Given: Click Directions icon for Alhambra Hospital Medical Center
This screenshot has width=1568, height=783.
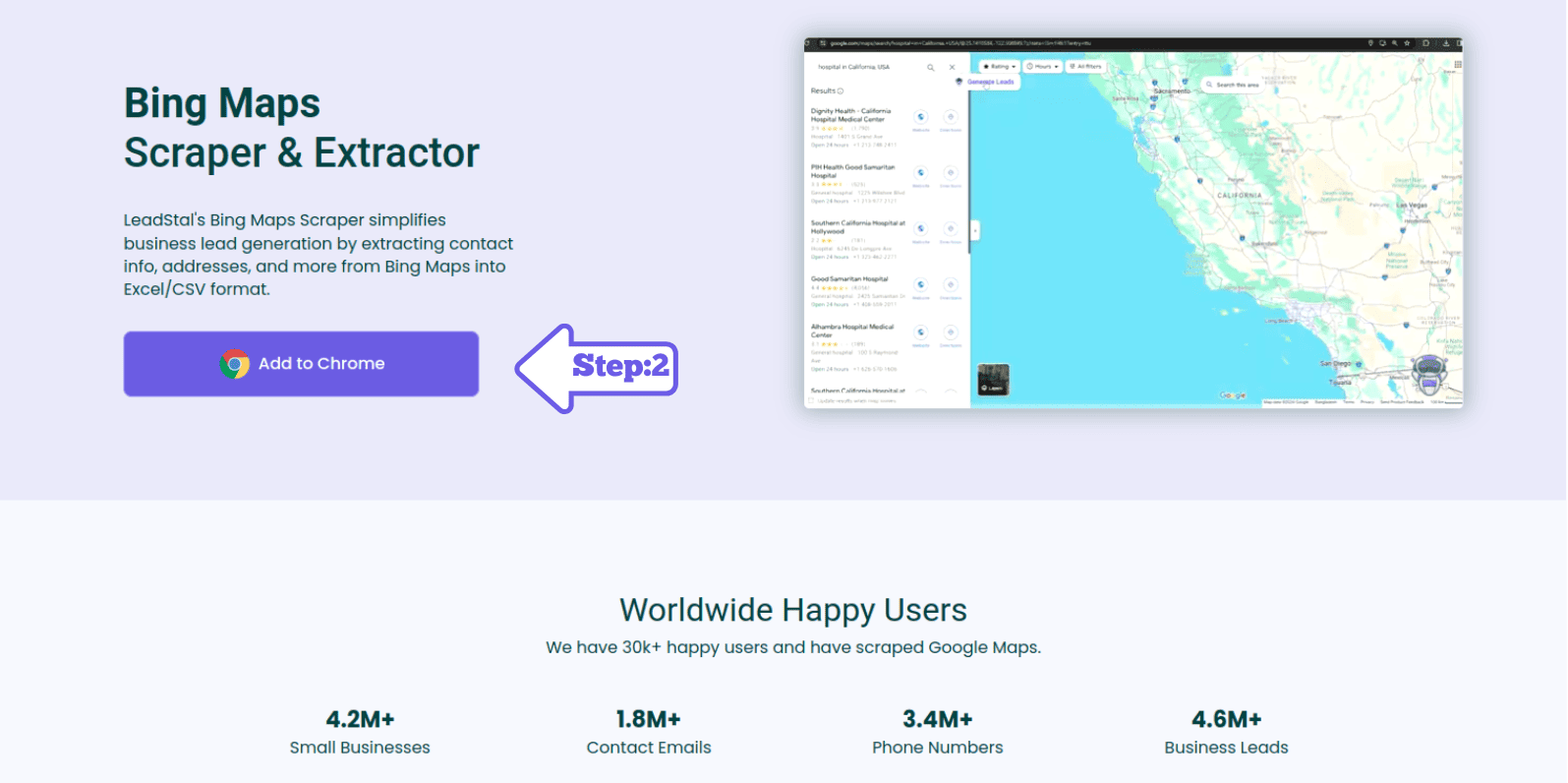Looking at the screenshot, I should tap(951, 331).
